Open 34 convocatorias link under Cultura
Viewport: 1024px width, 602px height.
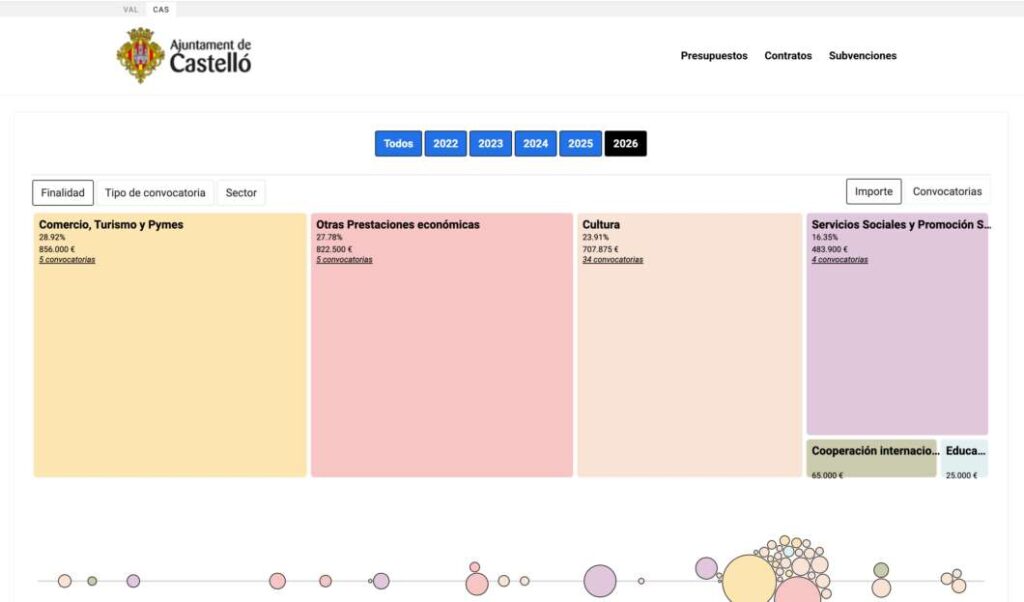613,260
